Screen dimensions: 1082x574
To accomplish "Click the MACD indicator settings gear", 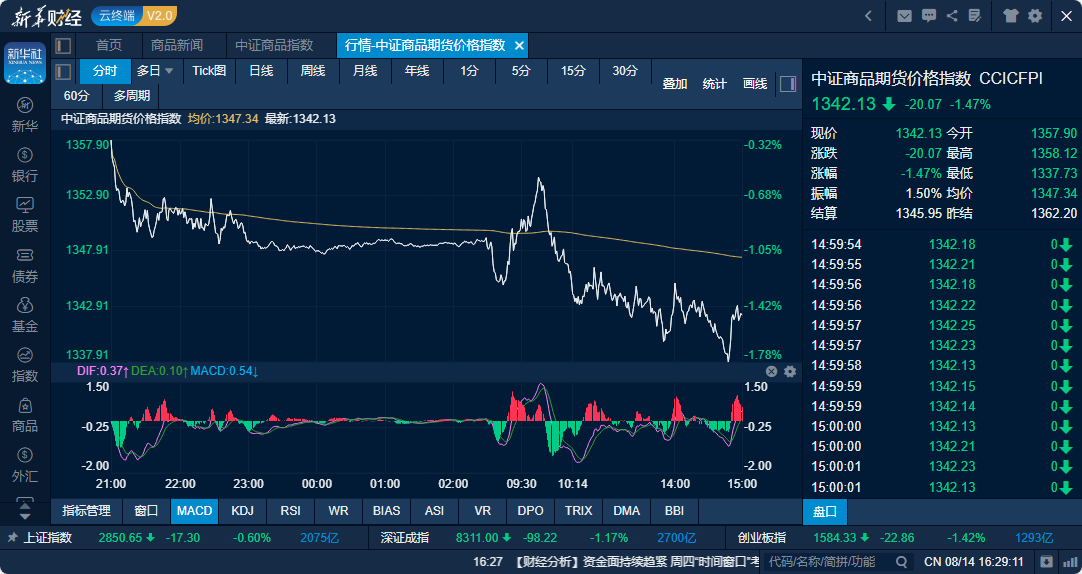I will point(790,371).
